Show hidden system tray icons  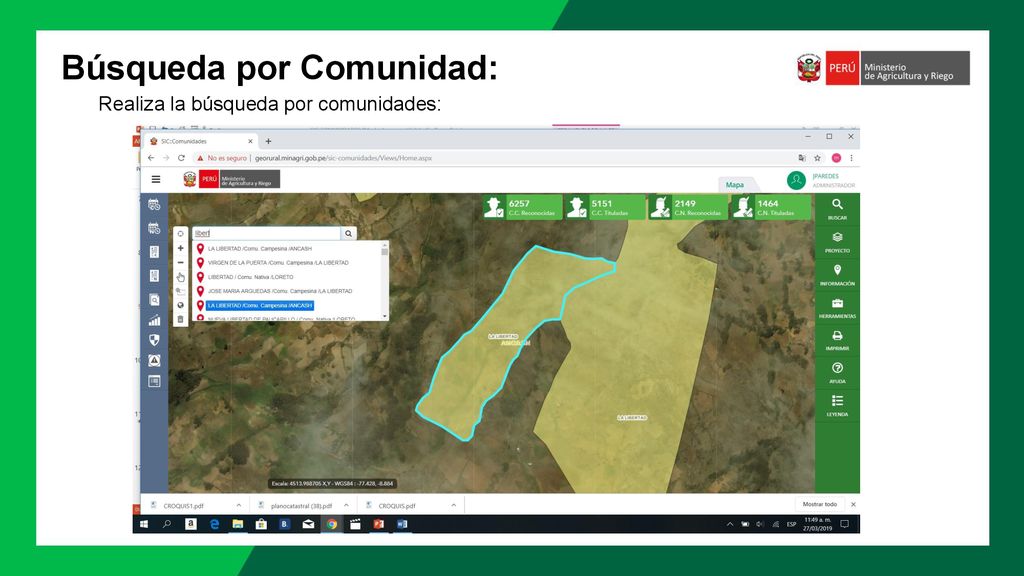729,524
